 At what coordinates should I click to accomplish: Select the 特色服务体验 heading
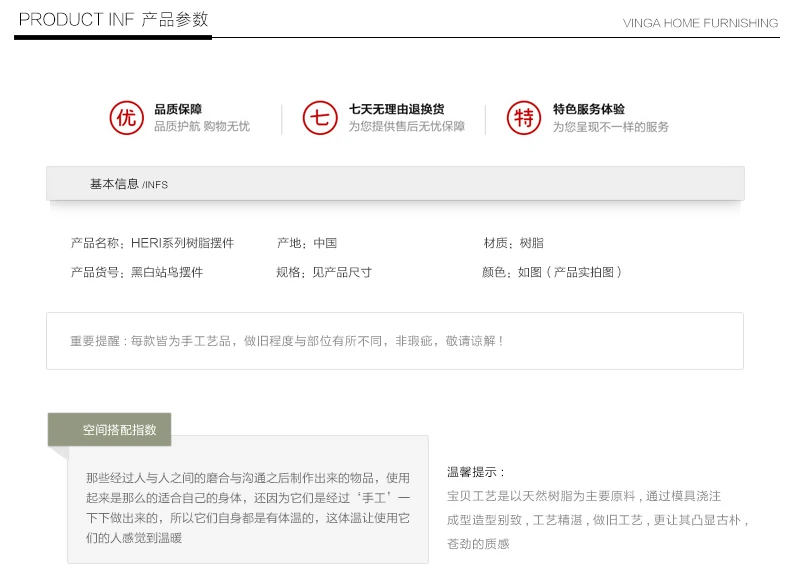pos(588,109)
